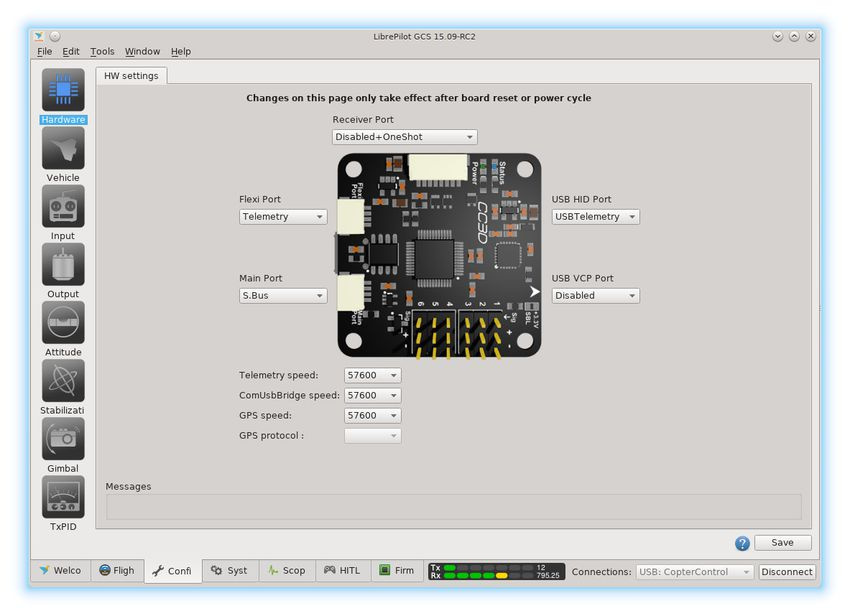Image resolution: width=850 pixels, height=616 pixels.
Task: Click the pin button in title bar
Action: [55, 36]
